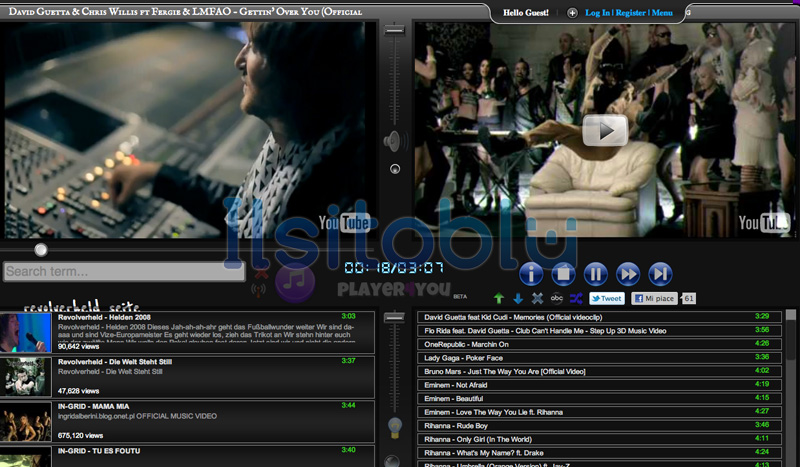The width and height of the screenshot is (800, 467).
Task: Stop playback with the stop button
Action: (x=563, y=274)
